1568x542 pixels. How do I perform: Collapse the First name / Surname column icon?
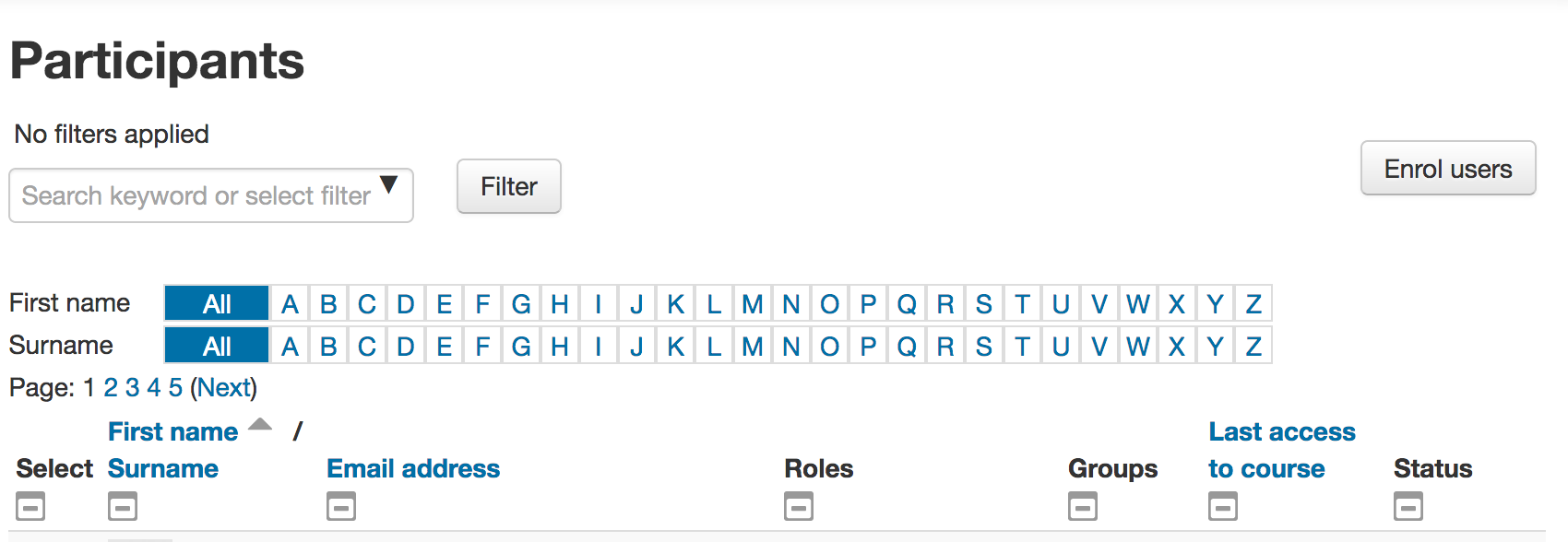coord(123,506)
